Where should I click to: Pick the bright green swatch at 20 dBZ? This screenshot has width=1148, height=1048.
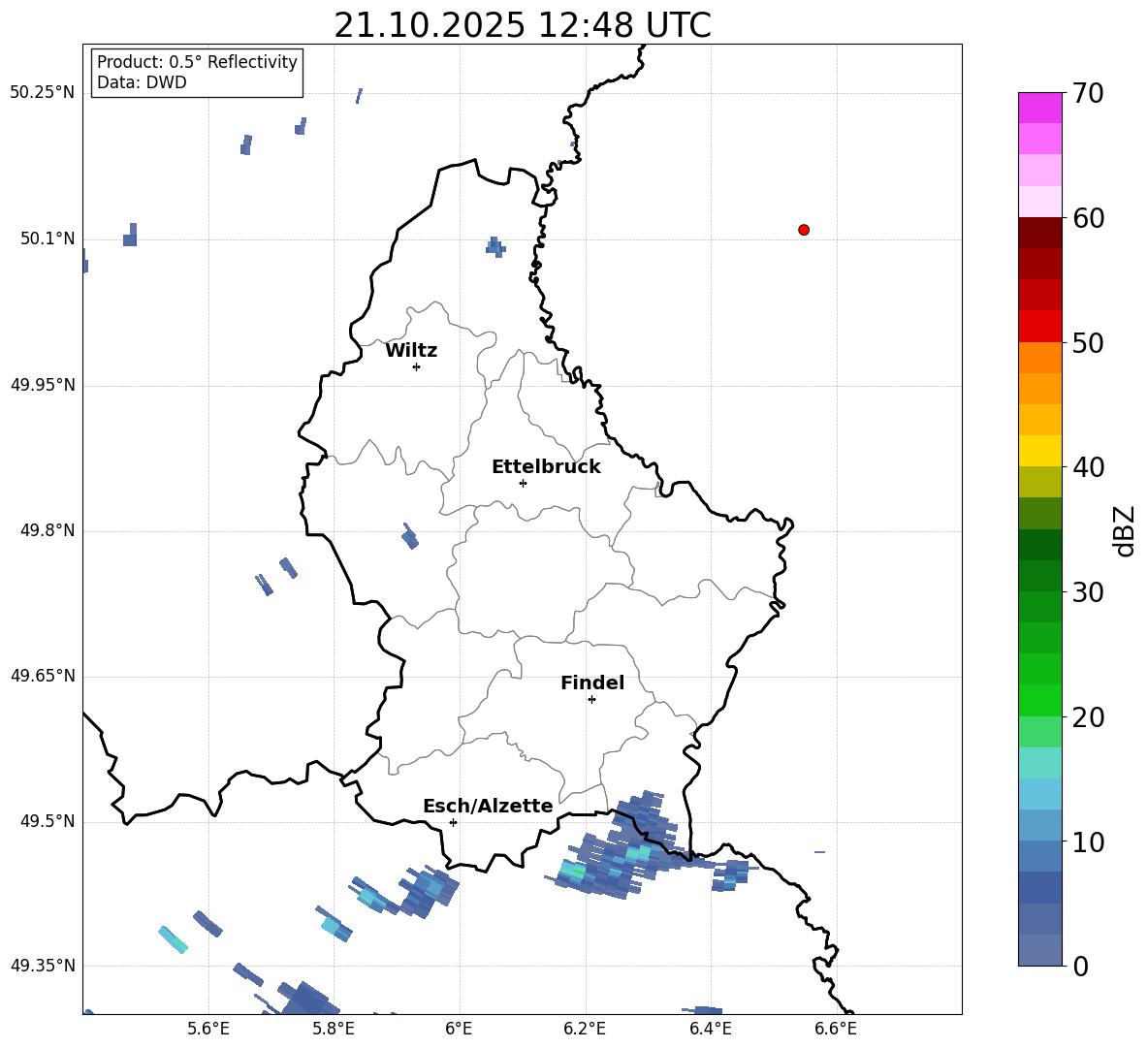click(x=1040, y=700)
